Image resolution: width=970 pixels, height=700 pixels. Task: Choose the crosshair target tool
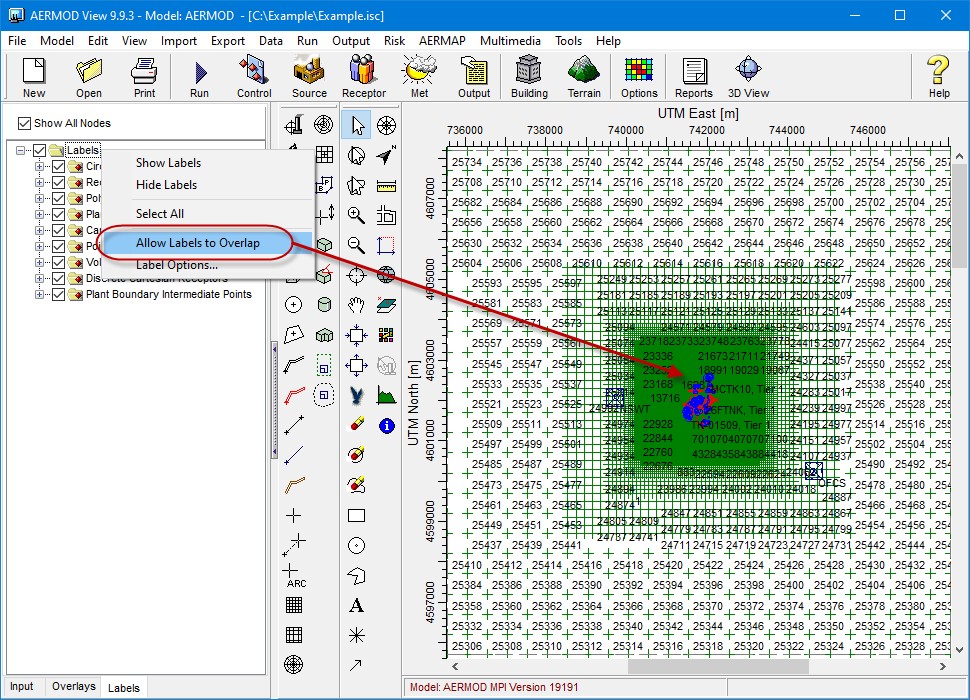(356, 275)
